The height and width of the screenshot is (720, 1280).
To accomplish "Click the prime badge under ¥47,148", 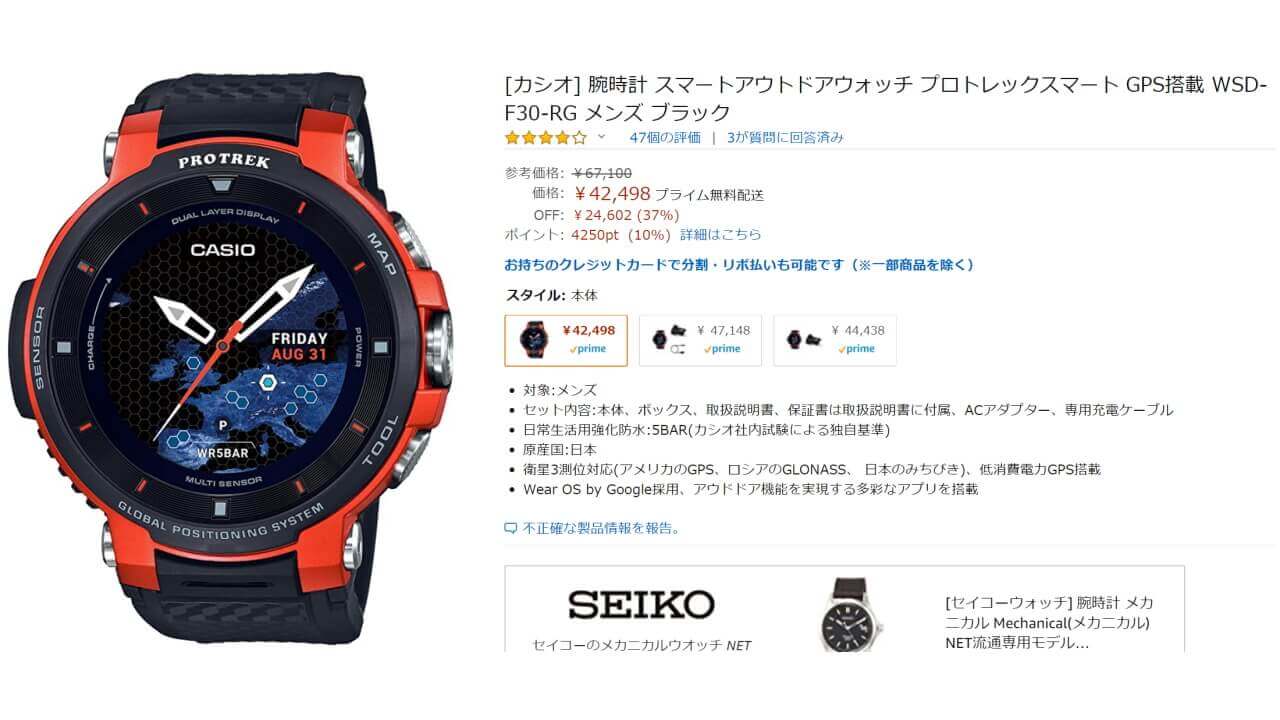I will (x=722, y=349).
